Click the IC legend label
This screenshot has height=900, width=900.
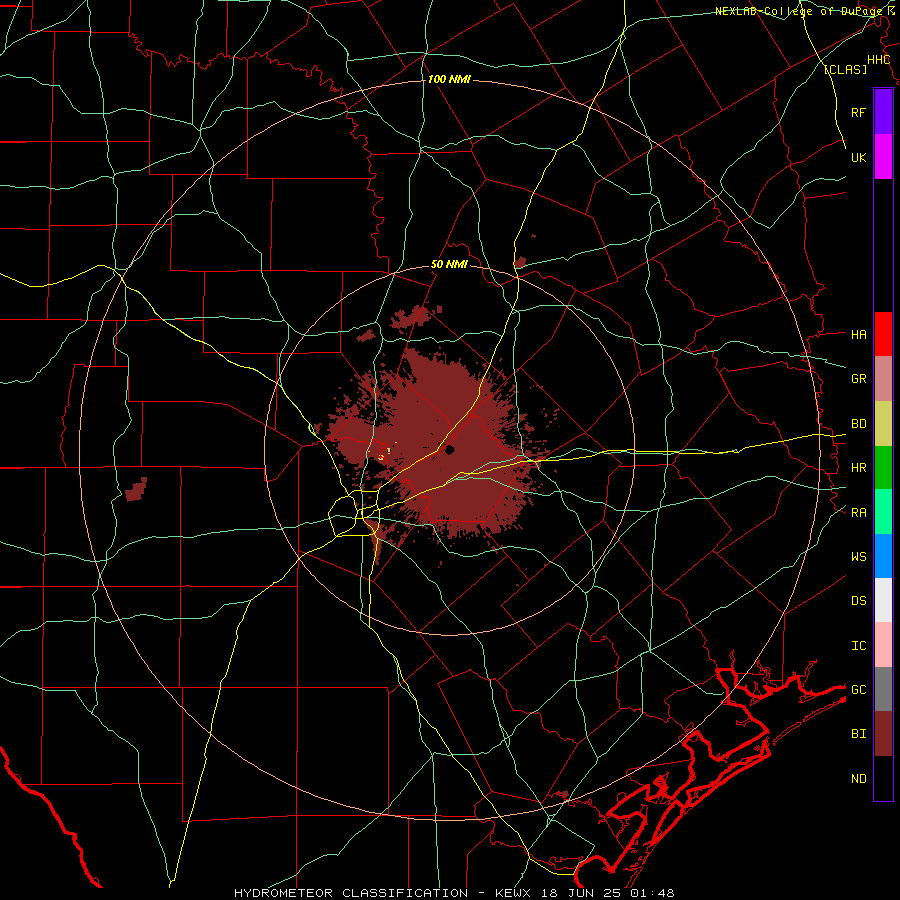(x=858, y=646)
